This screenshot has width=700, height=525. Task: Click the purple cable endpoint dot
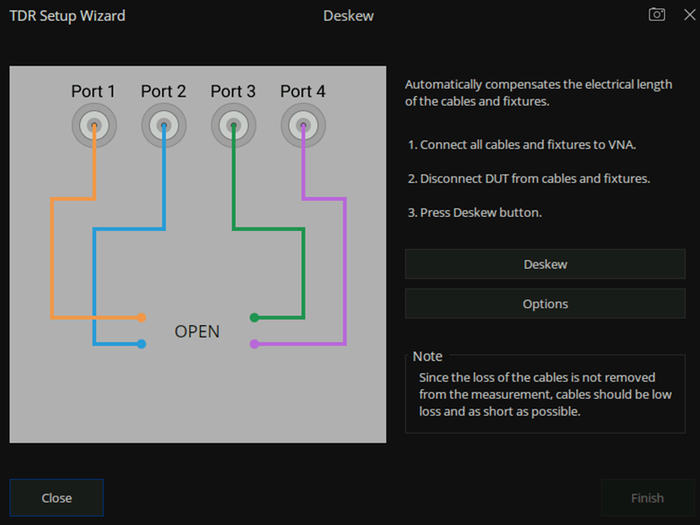254,344
